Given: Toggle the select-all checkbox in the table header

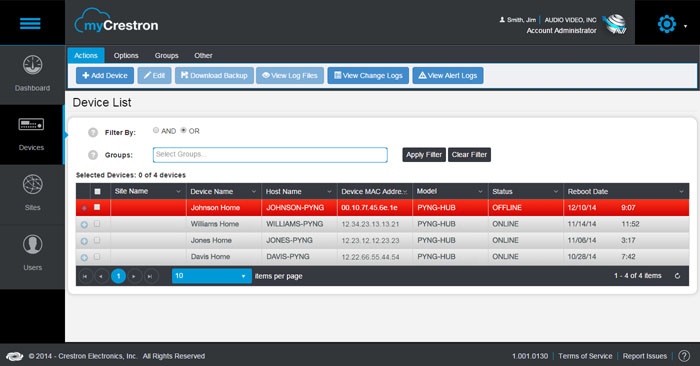Looking at the screenshot, I should click(x=97, y=191).
